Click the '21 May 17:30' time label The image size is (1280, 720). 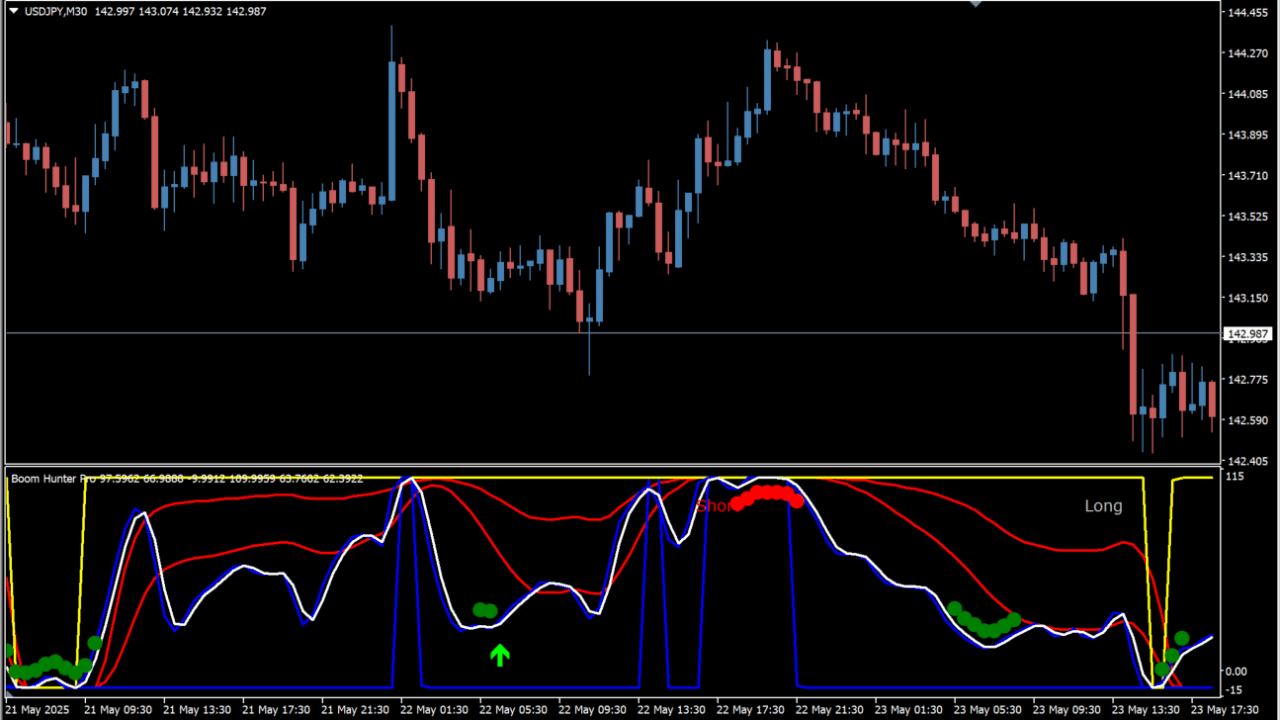pyautogui.click(x=276, y=710)
